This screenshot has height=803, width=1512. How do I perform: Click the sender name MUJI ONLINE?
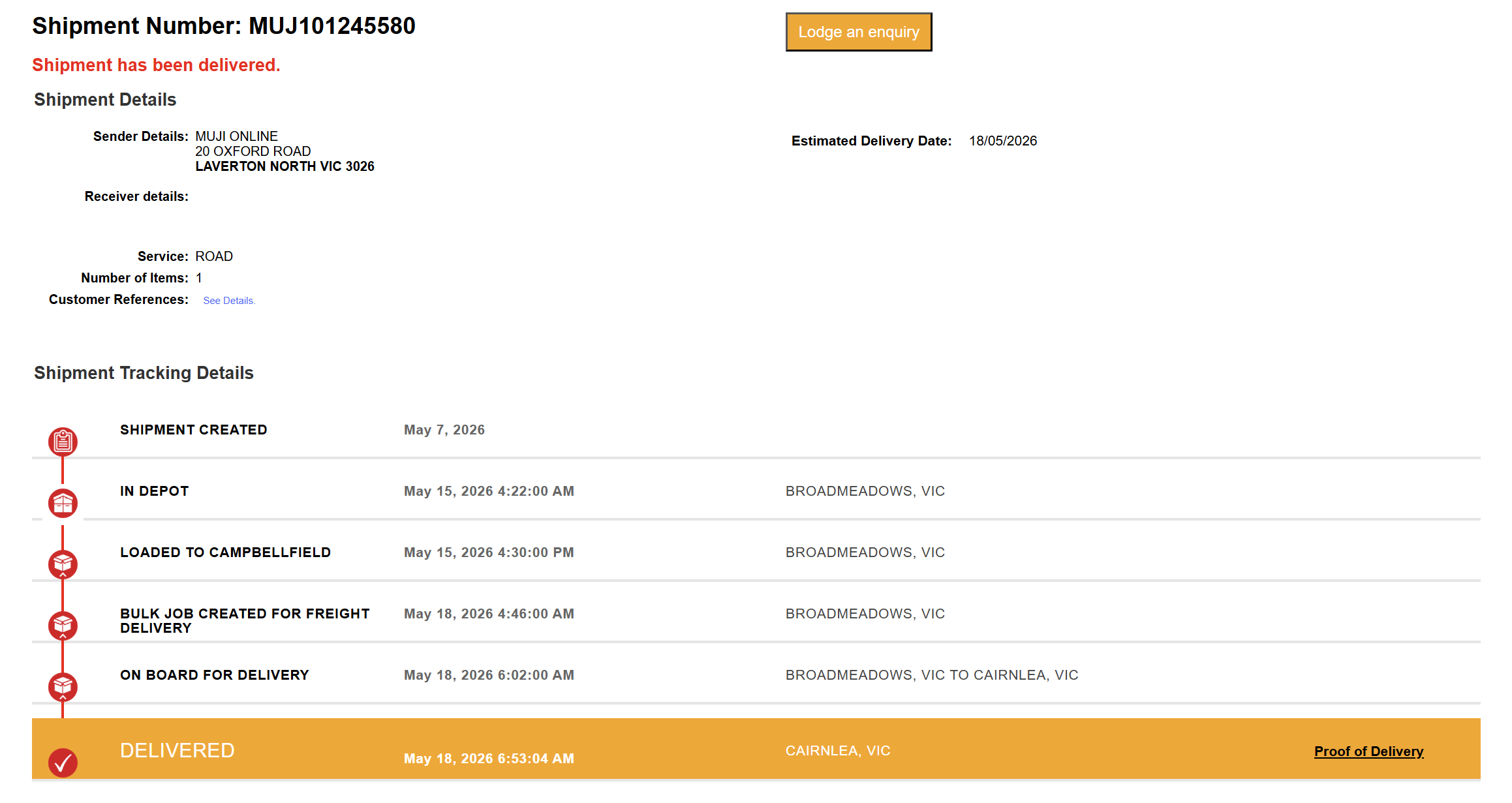click(236, 136)
